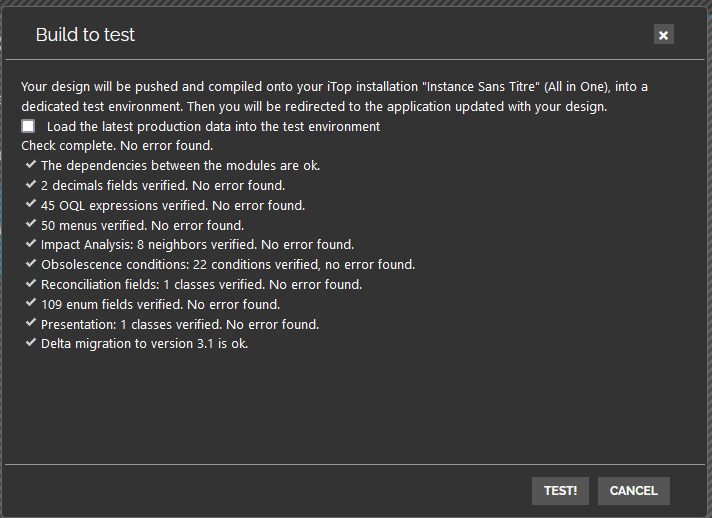Click the Build to test dialog title
The height and width of the screenshot is (518, 712).
[85, 35]
